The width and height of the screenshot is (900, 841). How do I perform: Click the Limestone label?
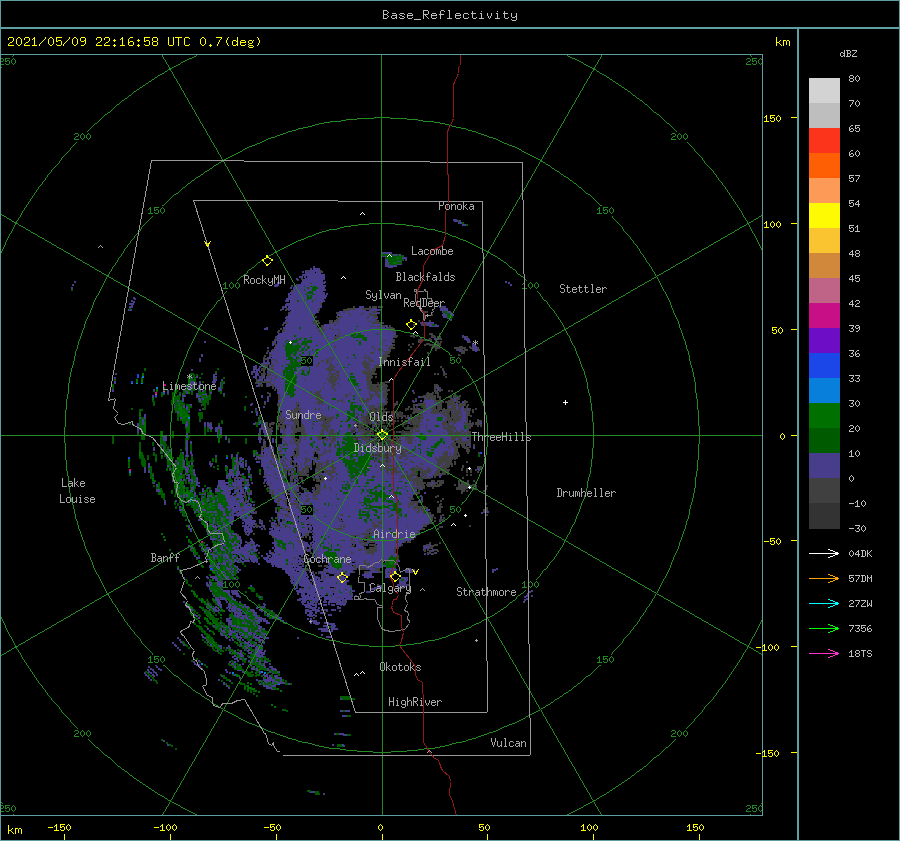point(189,386)
